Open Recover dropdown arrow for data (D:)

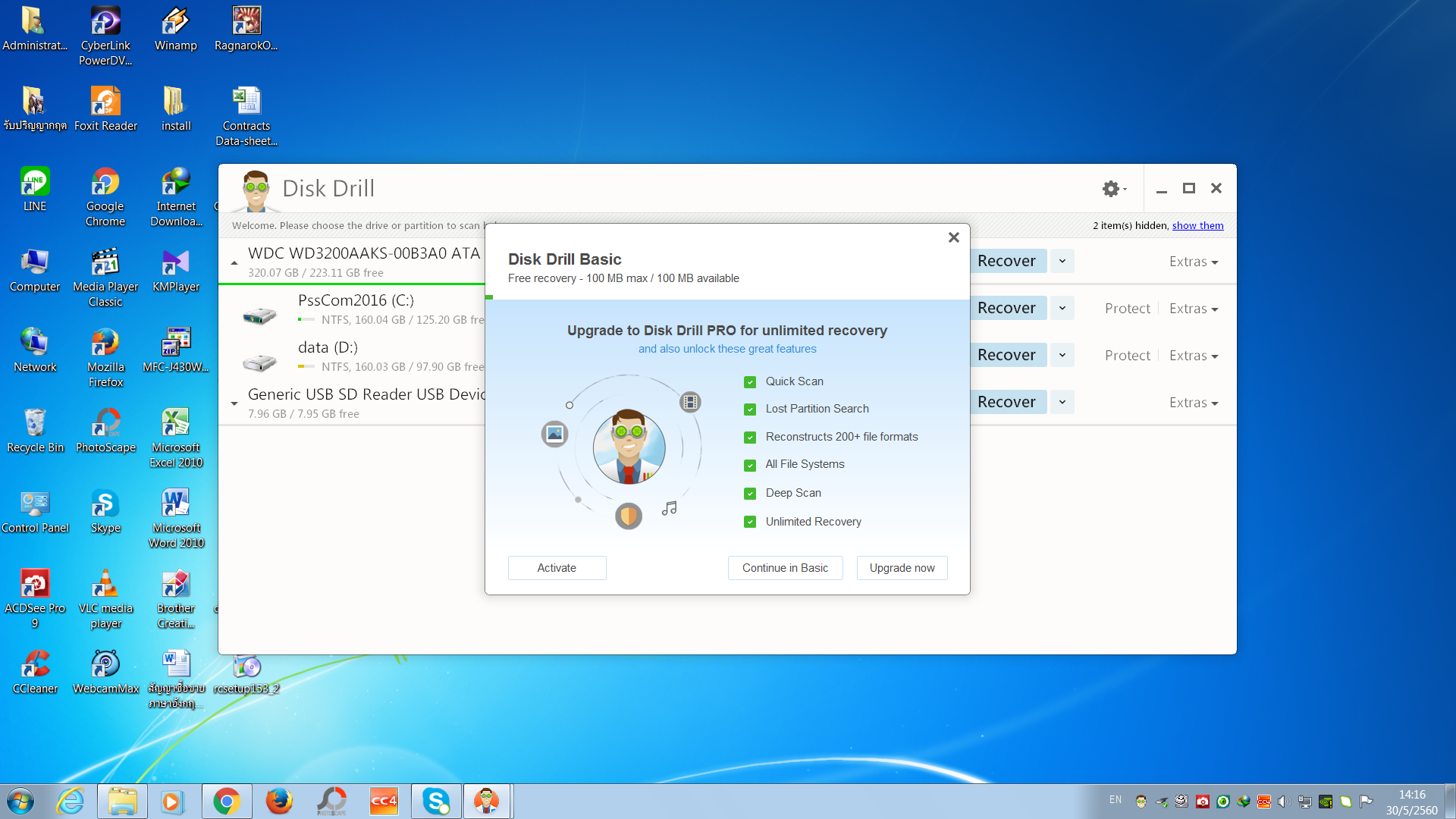(1062, 355)
